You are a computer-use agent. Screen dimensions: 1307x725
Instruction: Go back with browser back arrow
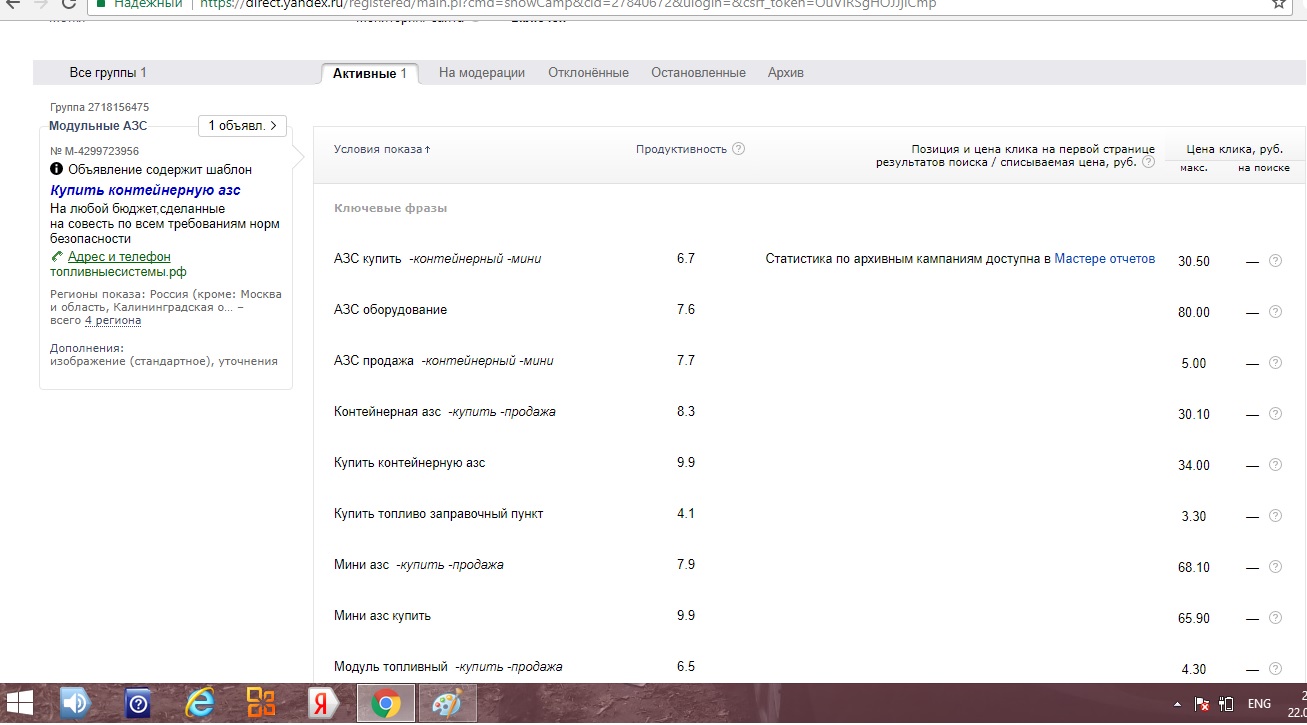click(x=11, y=3)
